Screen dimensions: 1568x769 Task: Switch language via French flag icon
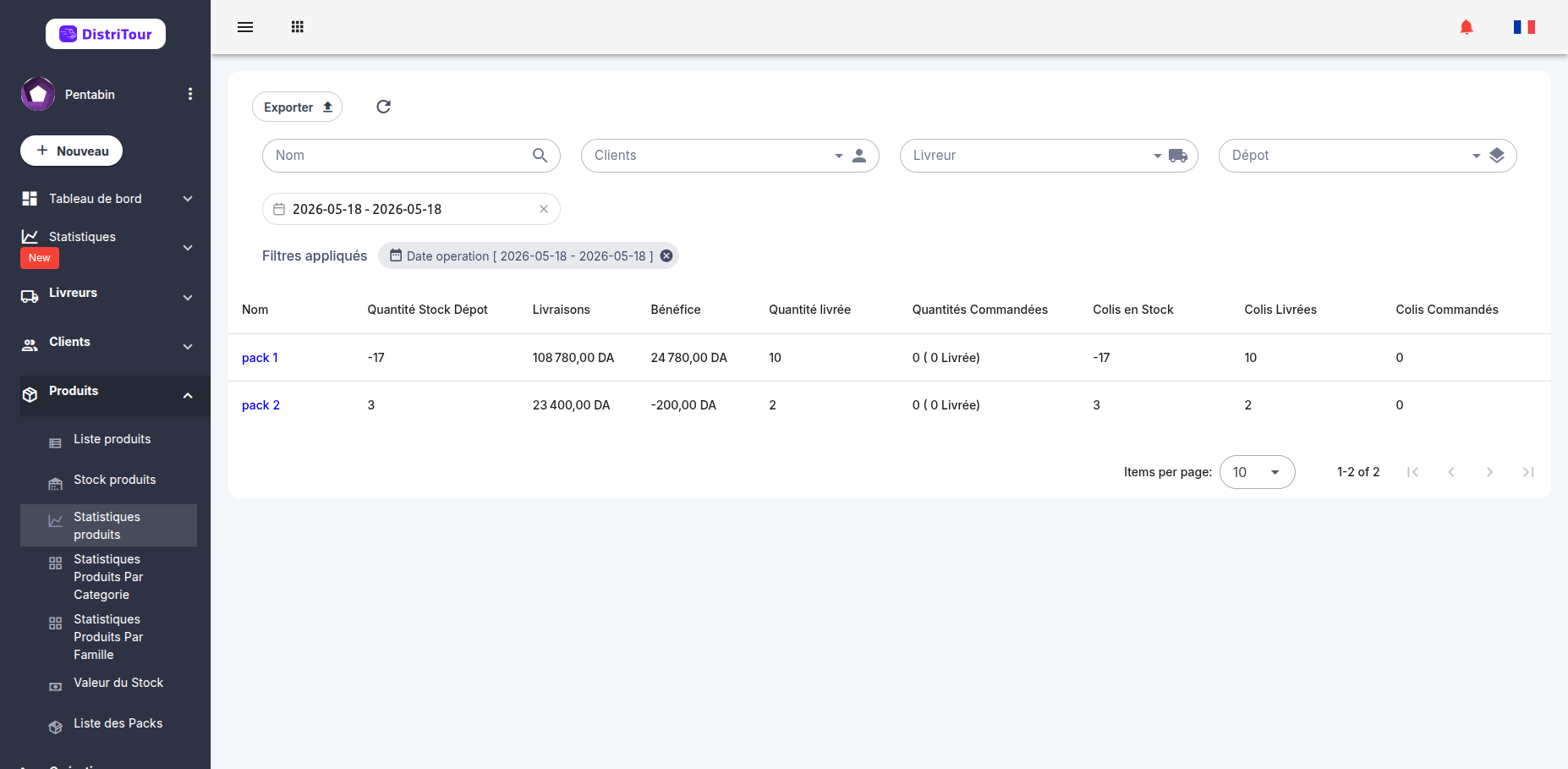click(1524, 27)
